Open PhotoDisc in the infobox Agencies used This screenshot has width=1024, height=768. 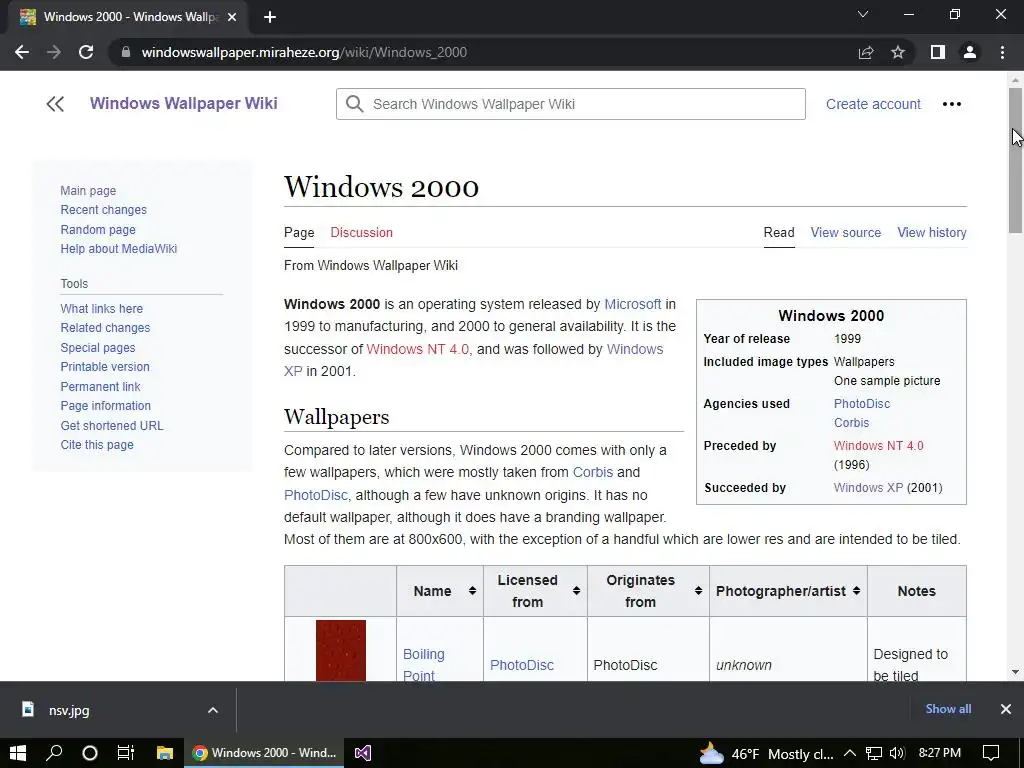(861, 404)
